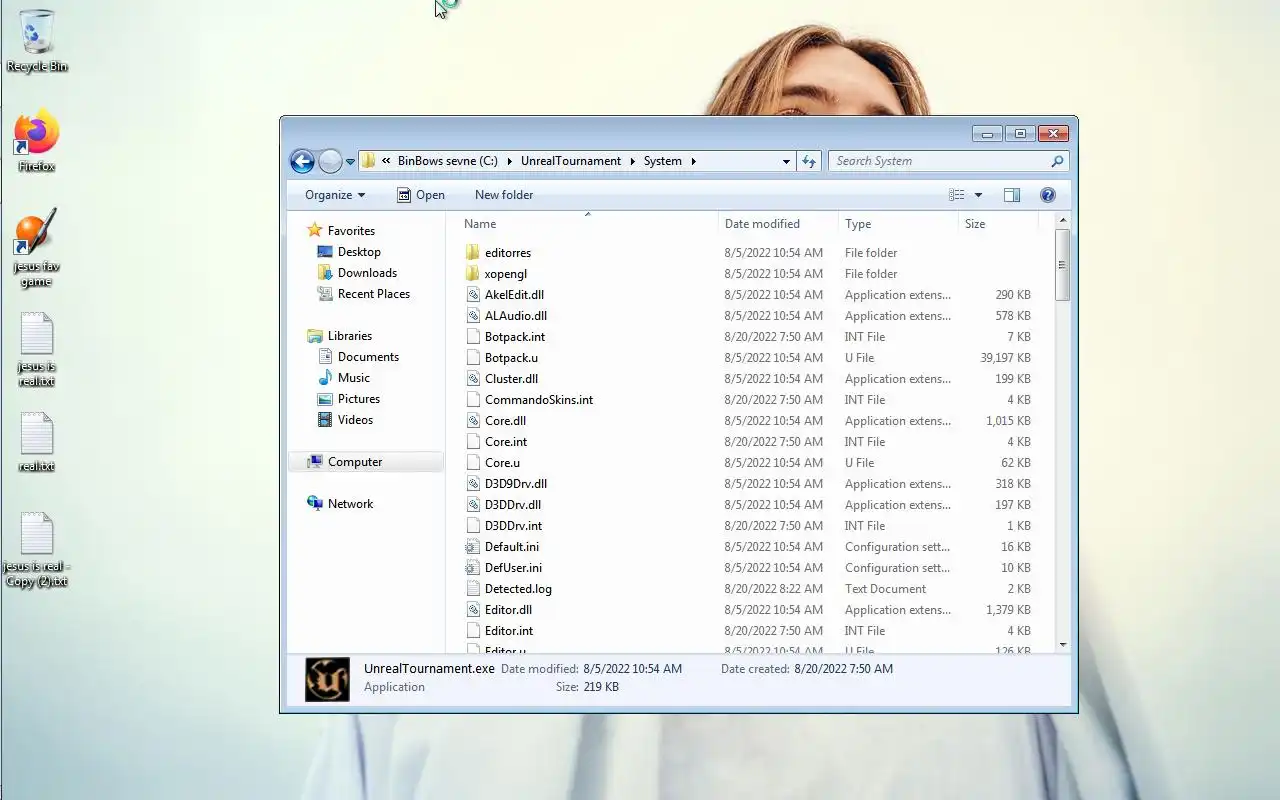Screen dimensions: 1280x800
Task: Open the Organize menu
Action: coord(335,195)
